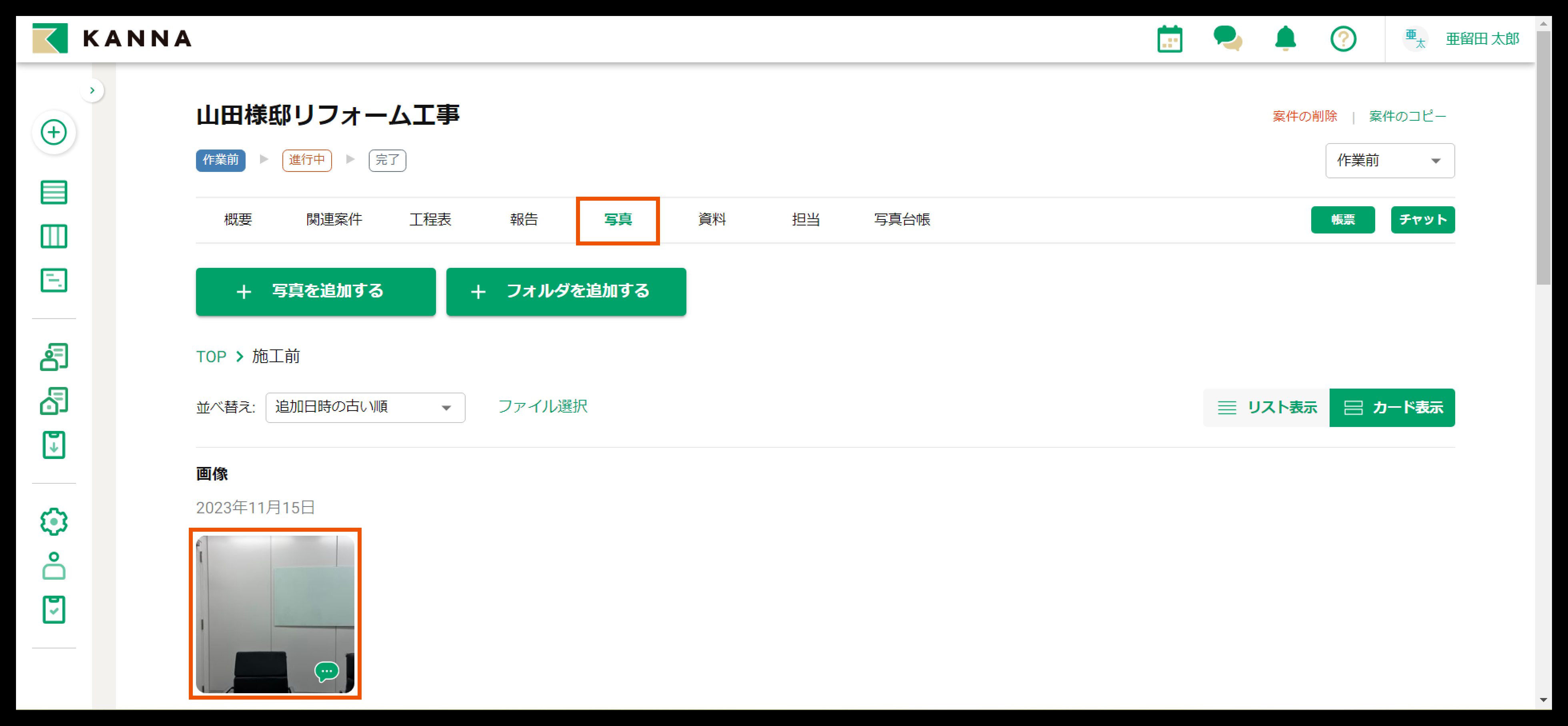Image resolution: width=1568 pixels, height=726 pixels.
Task: Open the 並べ替え sort order dropdown
Action: point(365,407)
